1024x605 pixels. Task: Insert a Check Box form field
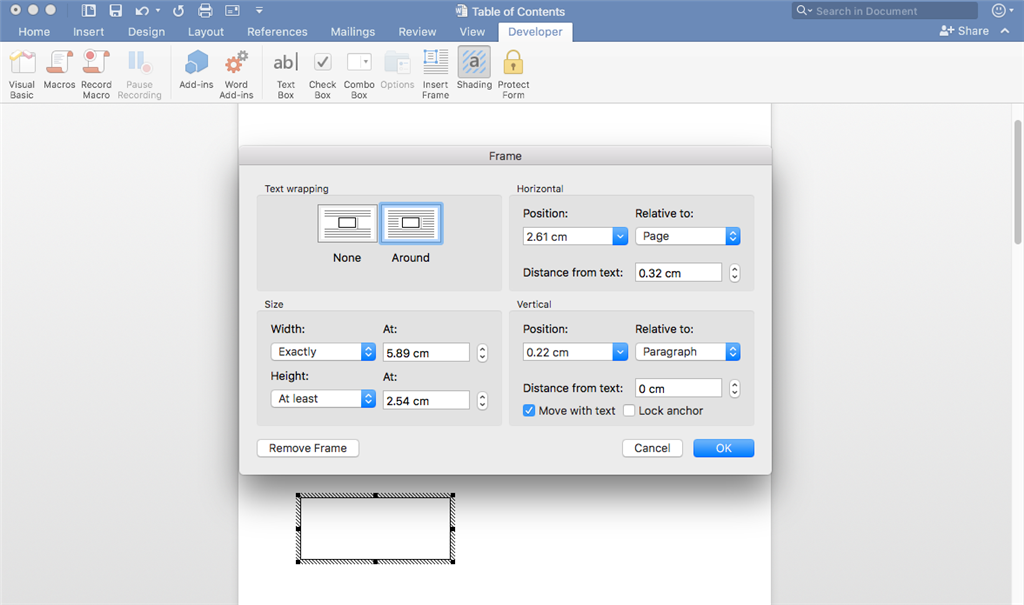point(322,74)
